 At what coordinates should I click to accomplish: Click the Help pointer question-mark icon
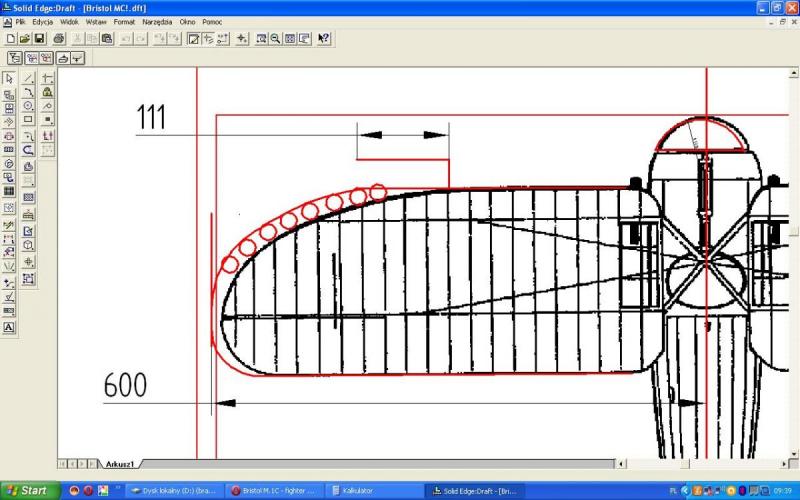click(324, 38)
